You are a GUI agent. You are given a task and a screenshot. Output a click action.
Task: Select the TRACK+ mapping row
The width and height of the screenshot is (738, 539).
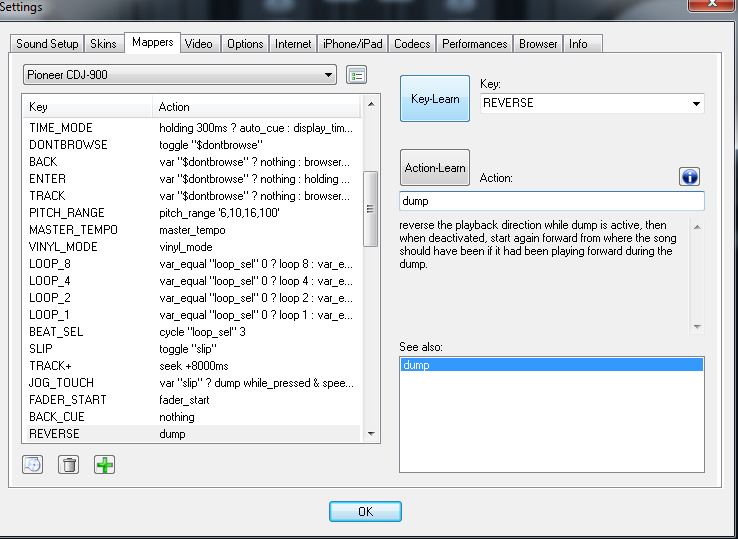pyautogui.click(x=191, y=365)
